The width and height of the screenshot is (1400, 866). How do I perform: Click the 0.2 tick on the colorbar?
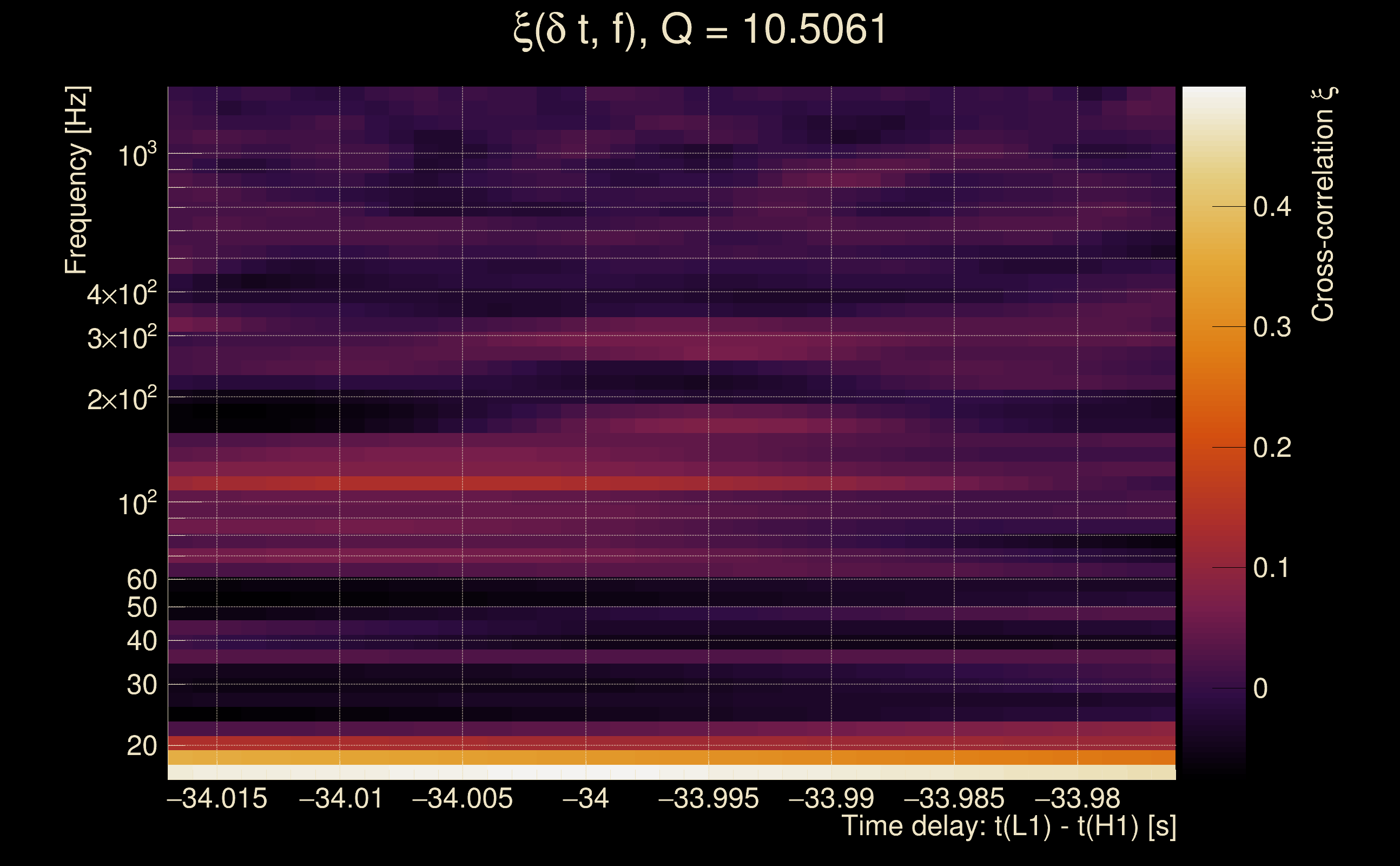pyautogui.click(x=1272, y=447)
